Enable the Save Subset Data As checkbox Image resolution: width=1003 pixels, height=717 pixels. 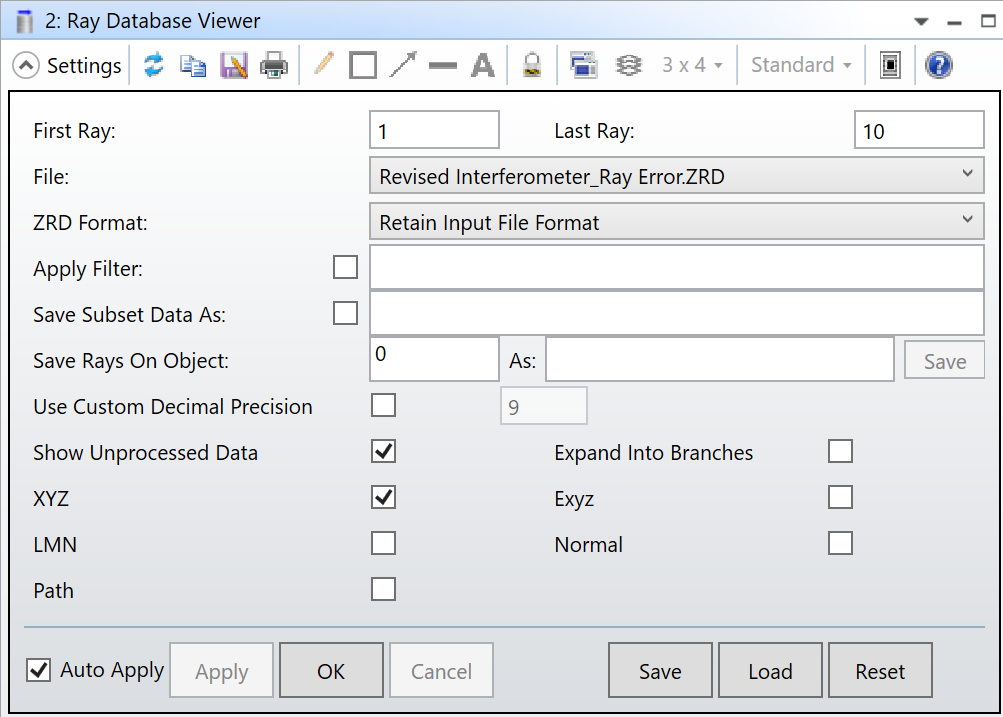[345, 313]
